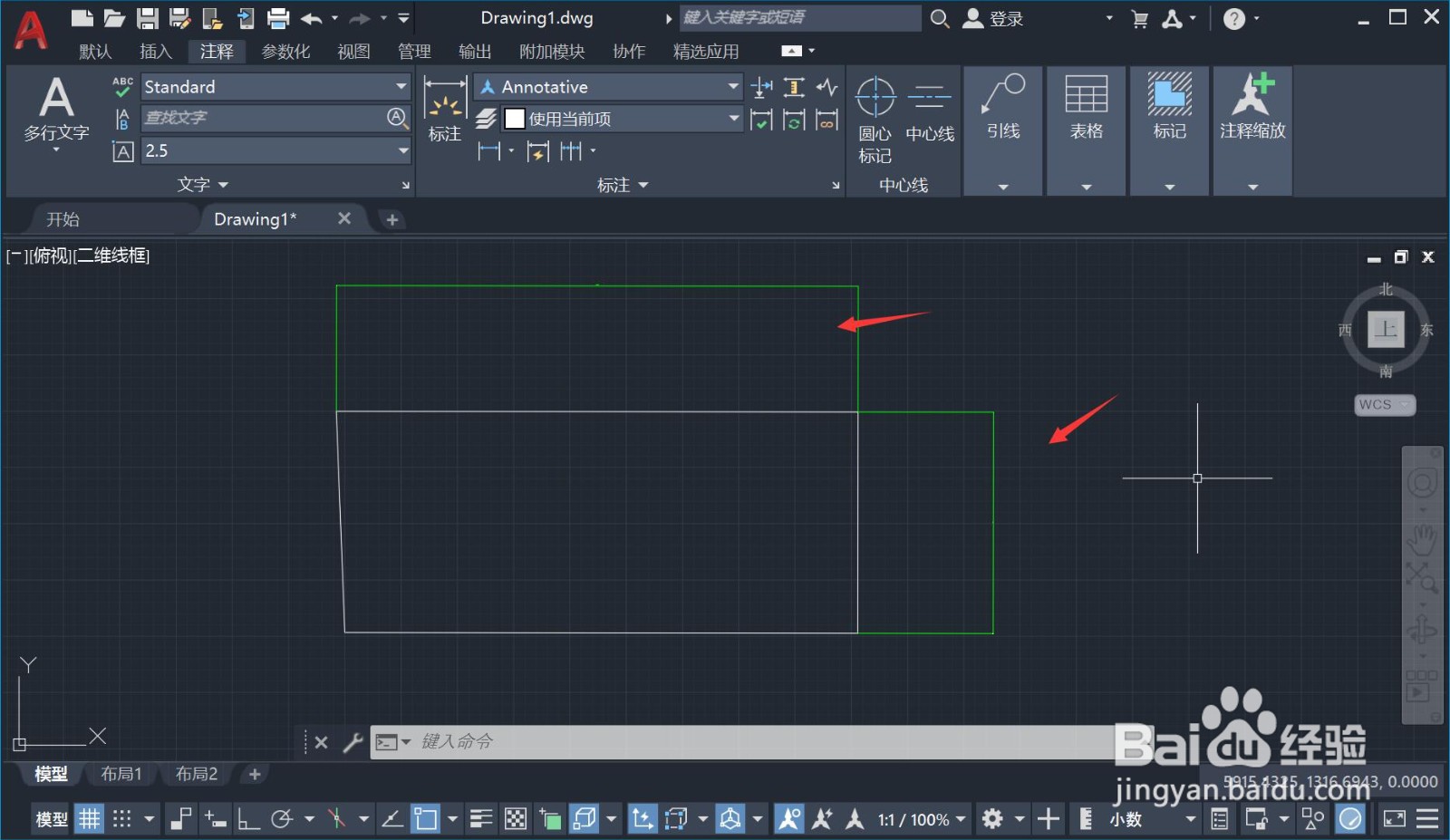Screen dimensions: 1450x840
Task: Open a file with folder icon
Action: coord(114,17)
